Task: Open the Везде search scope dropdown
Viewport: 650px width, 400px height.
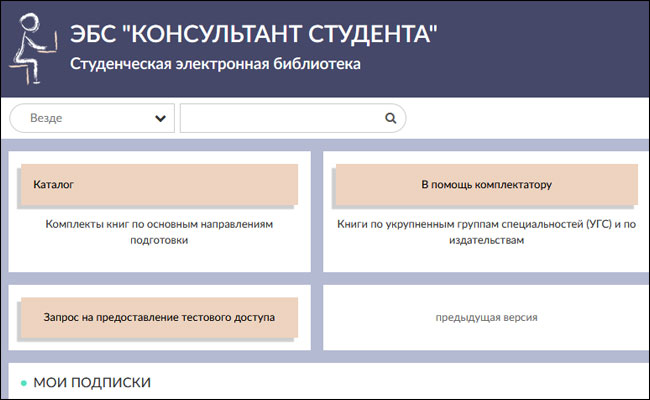Action: (x=92, y=118)
